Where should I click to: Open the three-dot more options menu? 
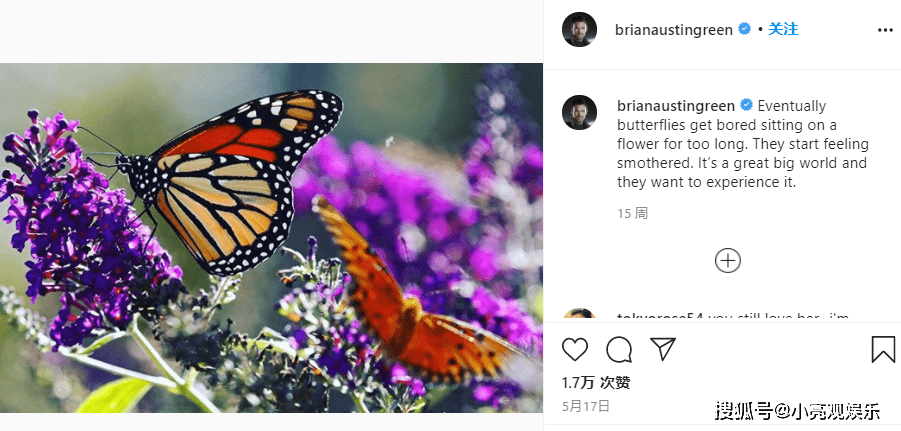point(885,30)
